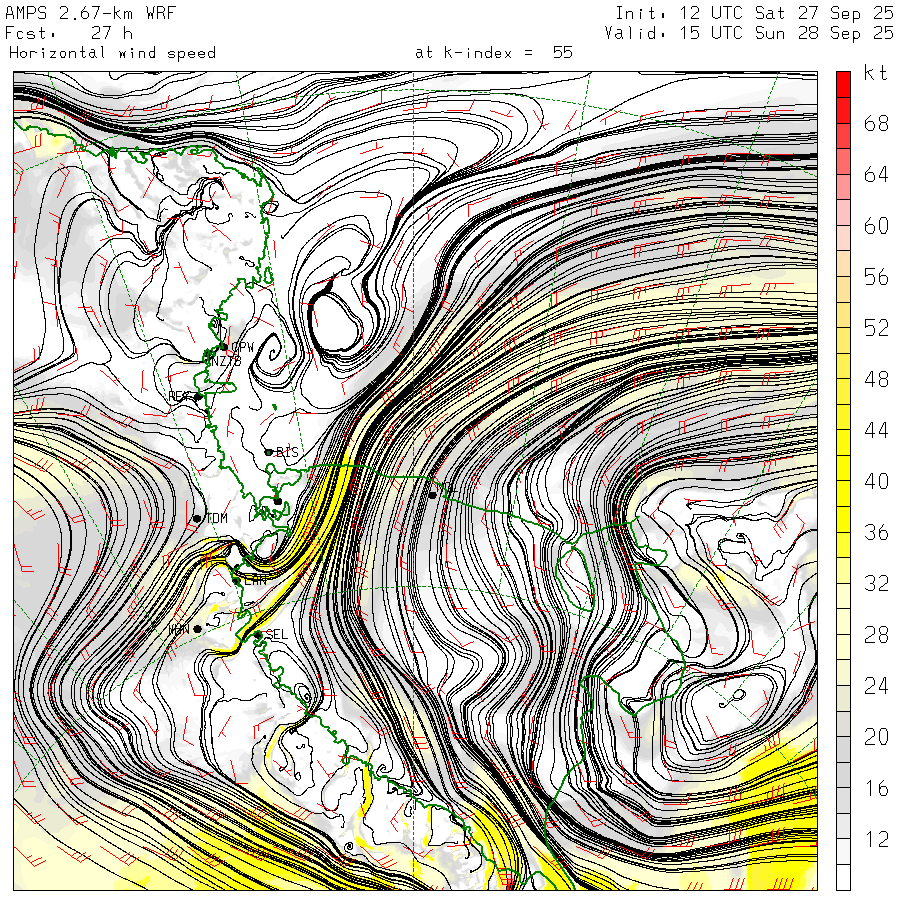Viewport: 900px width, 900px height.
Task: Click the 56 kt legend label
Action: pyautogui.click(x=876, y=277)
